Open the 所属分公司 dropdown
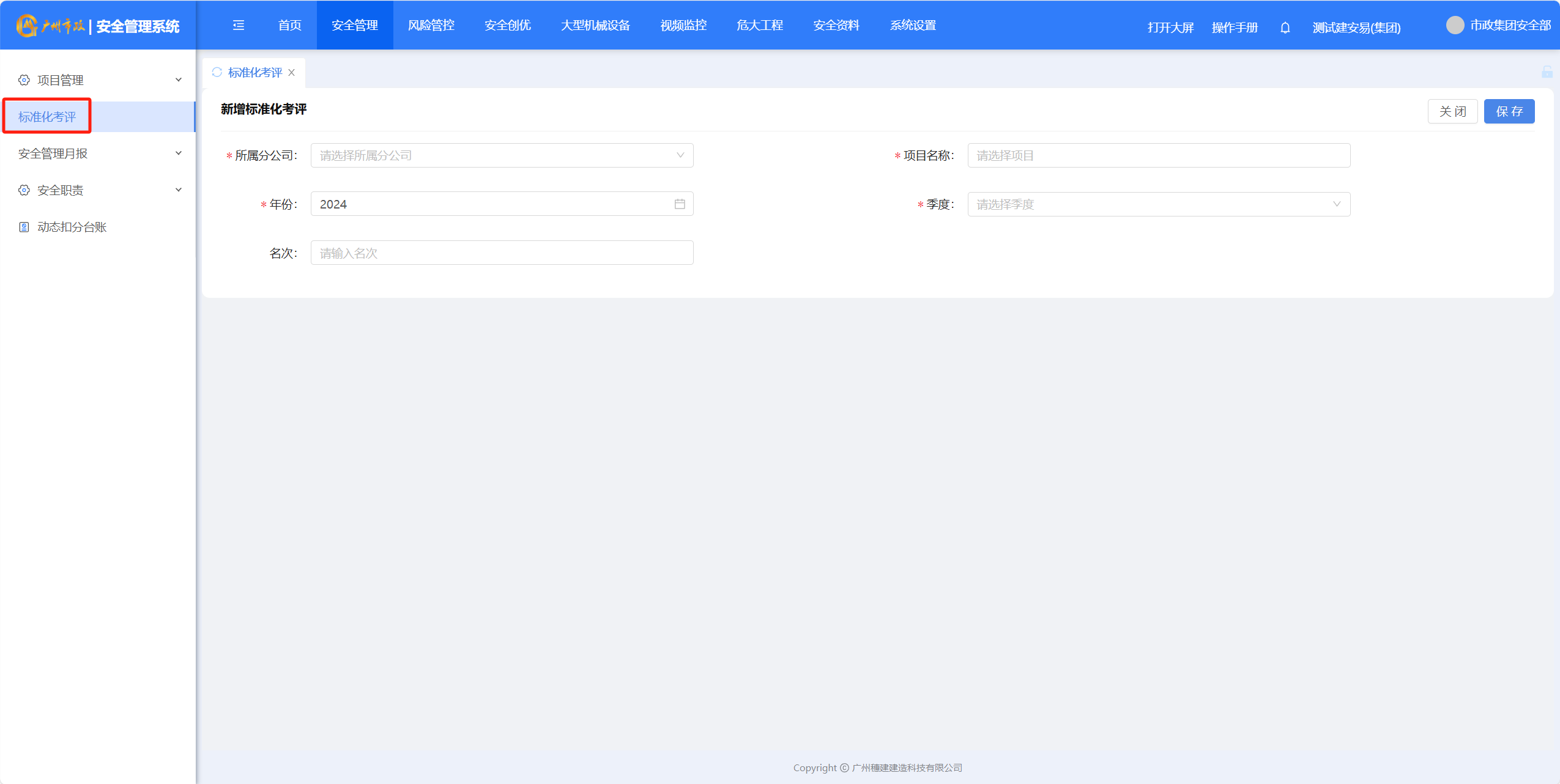 click(x=502, y=155)
